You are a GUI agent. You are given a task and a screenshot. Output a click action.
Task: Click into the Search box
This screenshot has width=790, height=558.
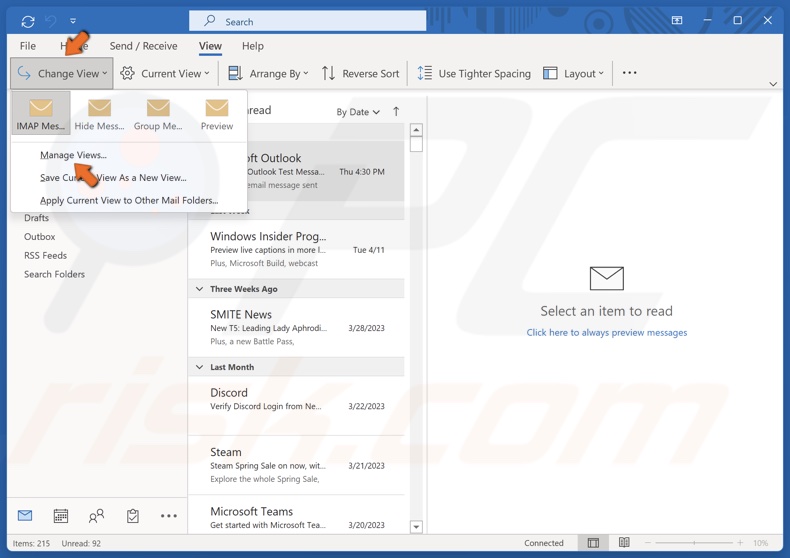[x=307, y=21]
